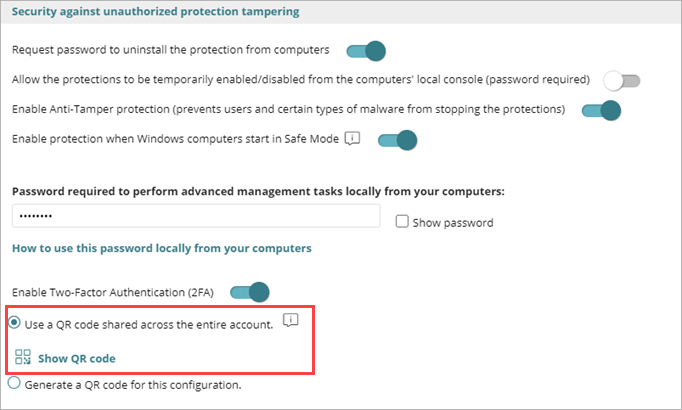Click the info icon next to shared QR code
The image size is (682, 410).
pos(291,321)
